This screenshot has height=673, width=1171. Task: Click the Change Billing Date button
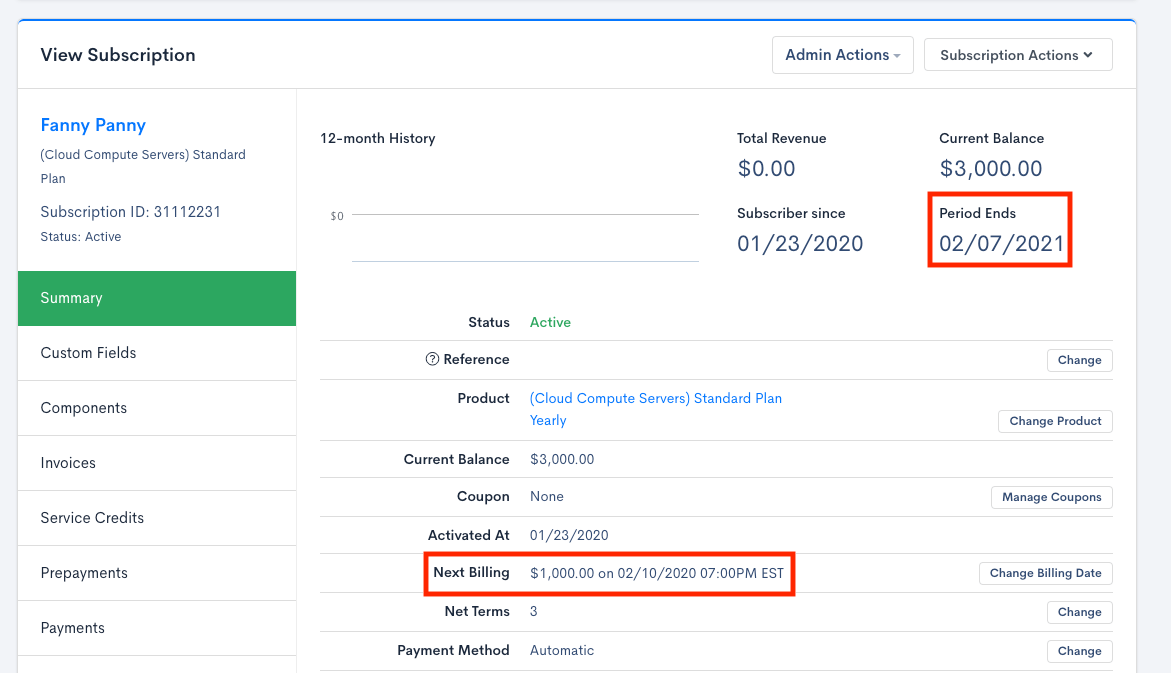click(1045, 573)
